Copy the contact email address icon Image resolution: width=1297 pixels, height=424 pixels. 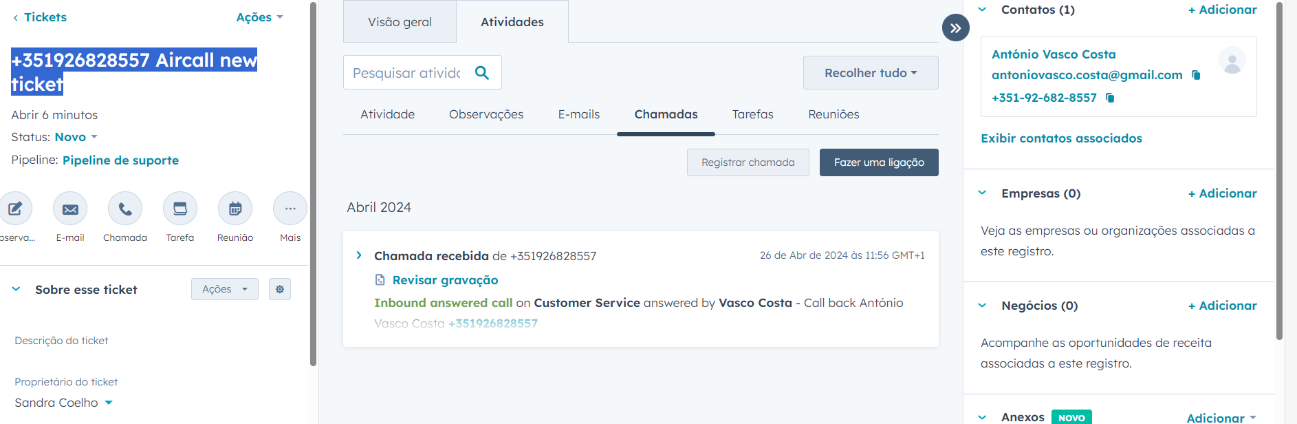pyautogui.click(x=1196, y=75)
